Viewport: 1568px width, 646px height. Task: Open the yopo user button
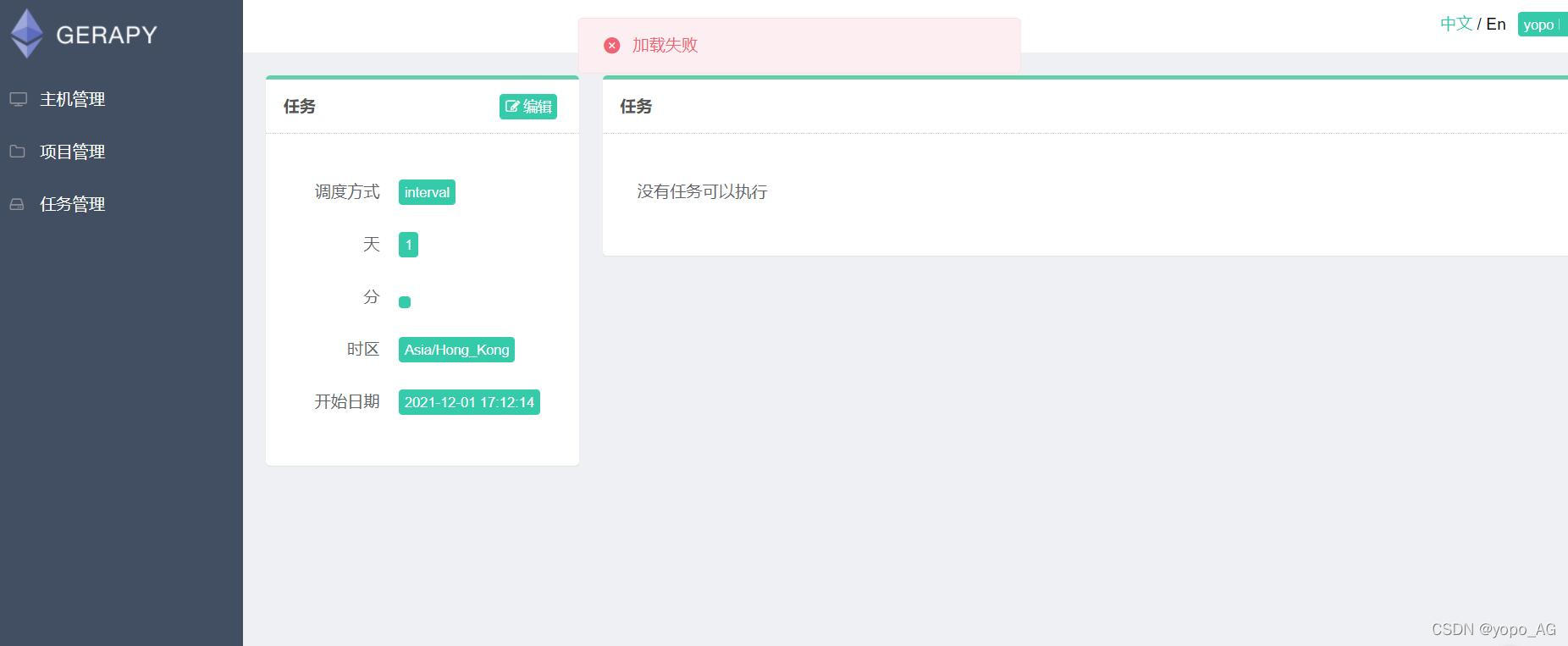1539,25
